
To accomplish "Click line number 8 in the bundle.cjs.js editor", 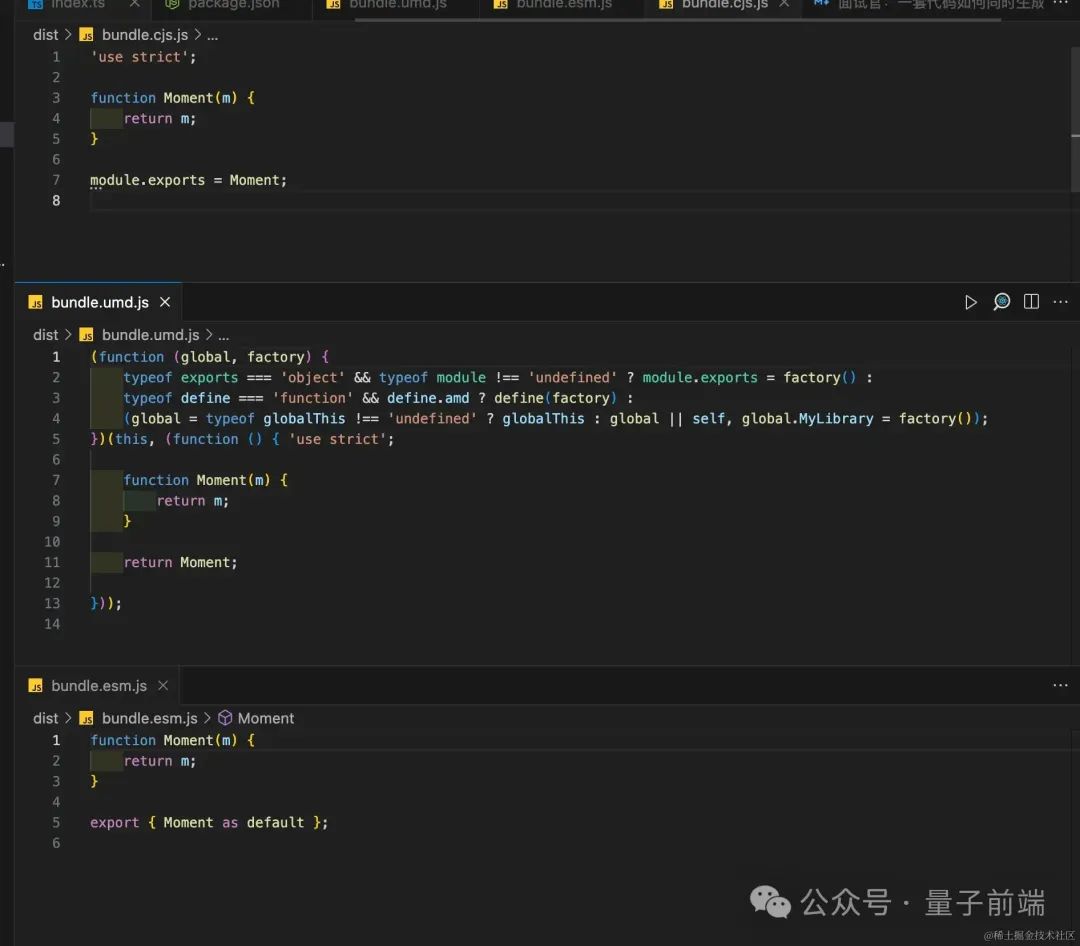I will 56,200.
